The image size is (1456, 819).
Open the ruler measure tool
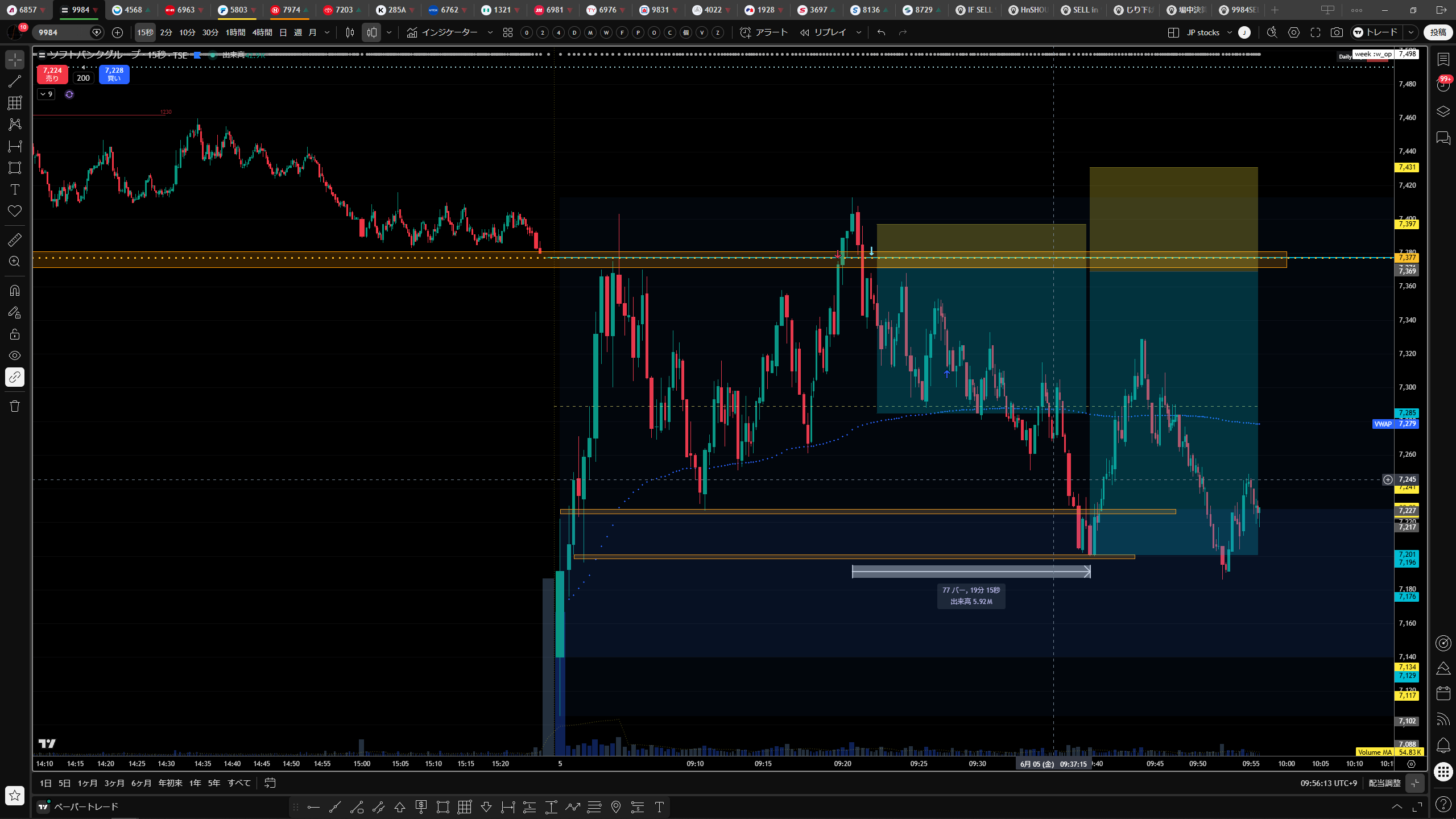pos(15,240)
